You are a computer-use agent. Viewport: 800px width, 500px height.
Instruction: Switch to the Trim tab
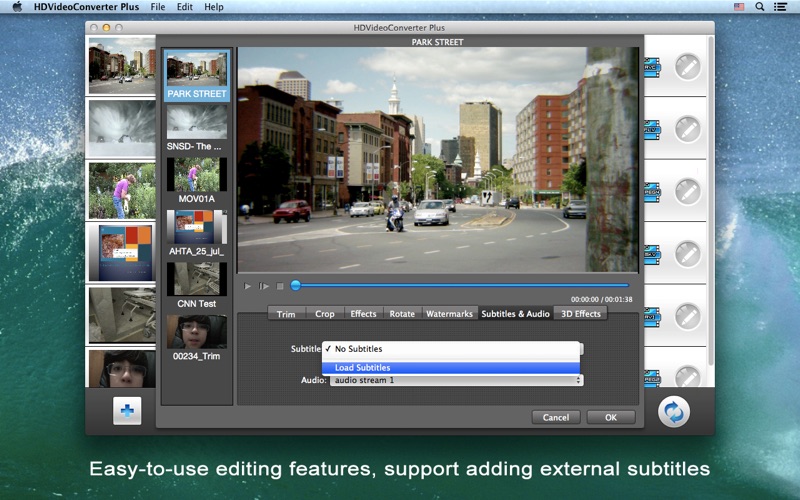click(286, 314)
